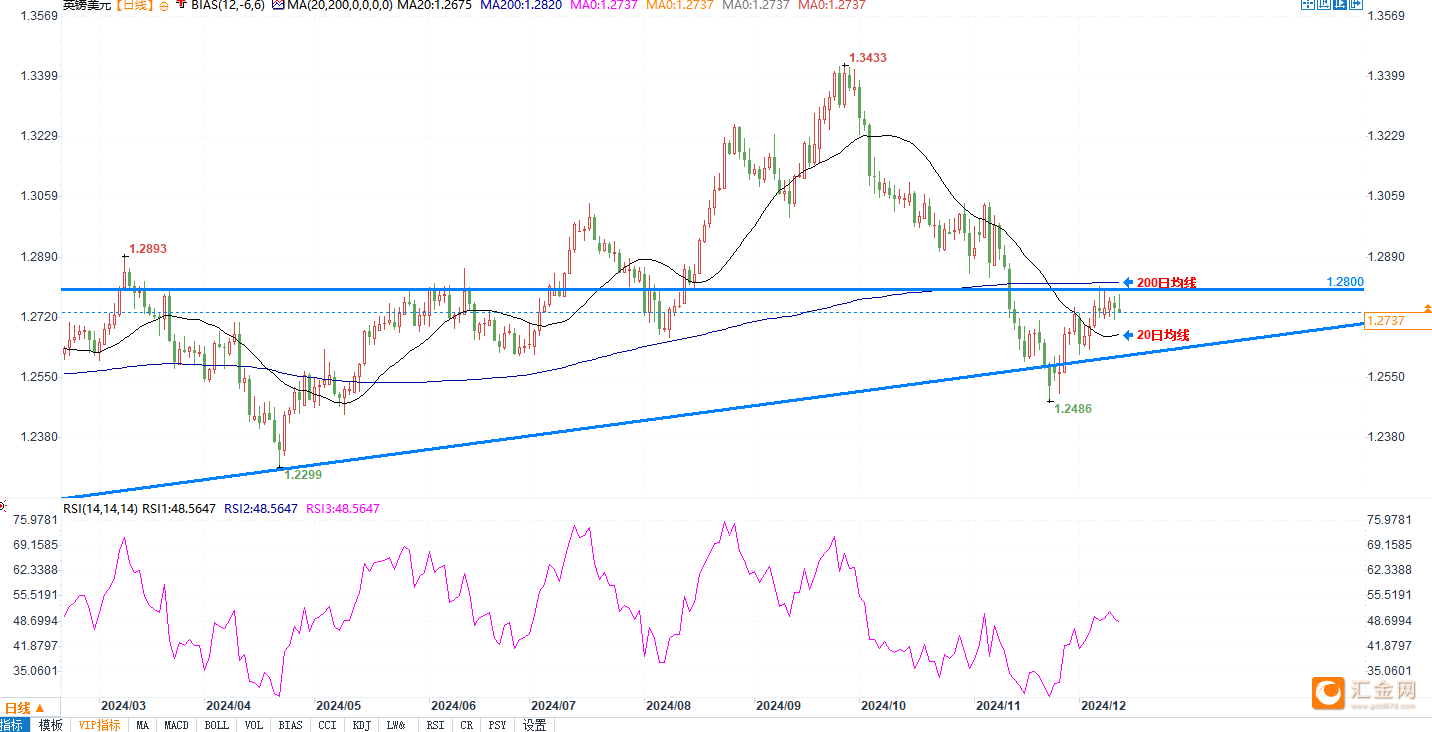Switch to the 模板 tab
Viewport: 1432px width, 732px height.
click(x=50, y=725)
